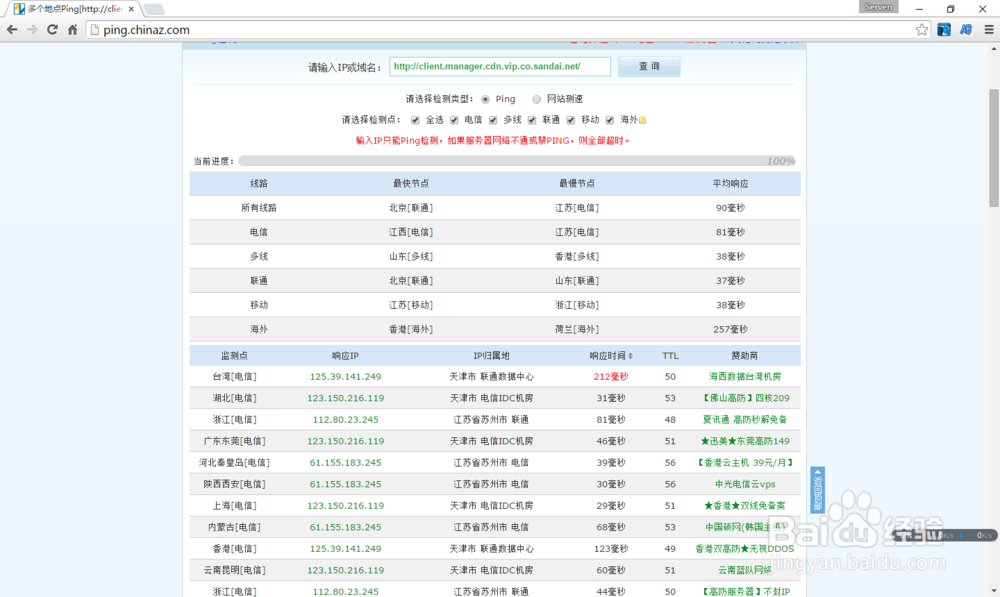This screenshot has width=1000, height=597.
Task: Click the 平均响应 column header
Action: [730, 184]
